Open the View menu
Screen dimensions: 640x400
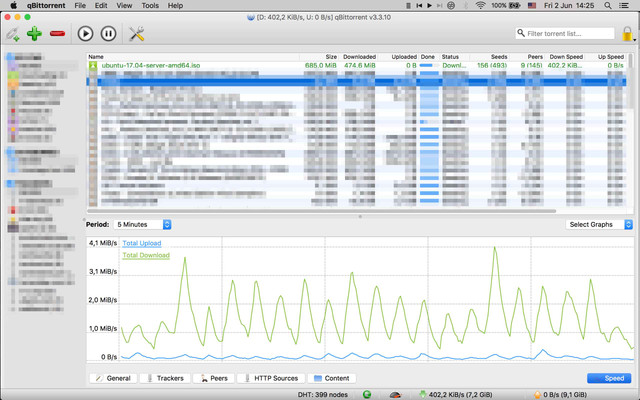(124, 5)
